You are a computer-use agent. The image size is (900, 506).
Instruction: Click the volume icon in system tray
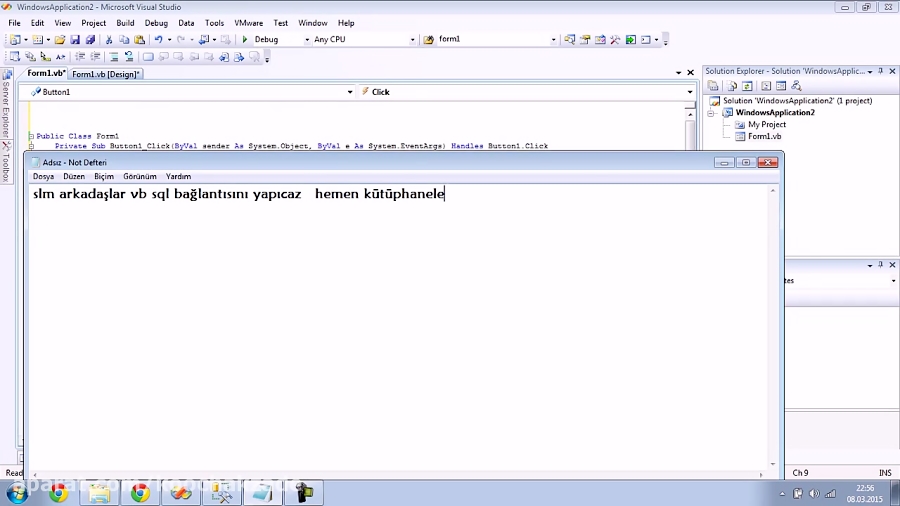814,493
